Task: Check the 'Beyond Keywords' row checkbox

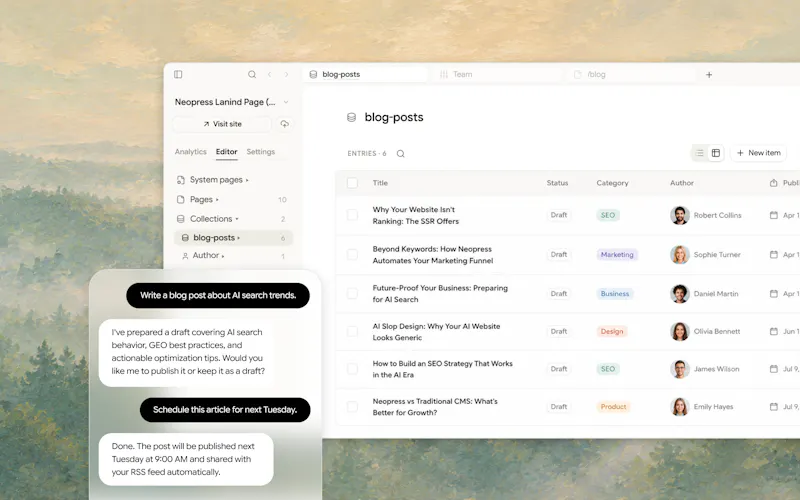Action: pos(352,255)
